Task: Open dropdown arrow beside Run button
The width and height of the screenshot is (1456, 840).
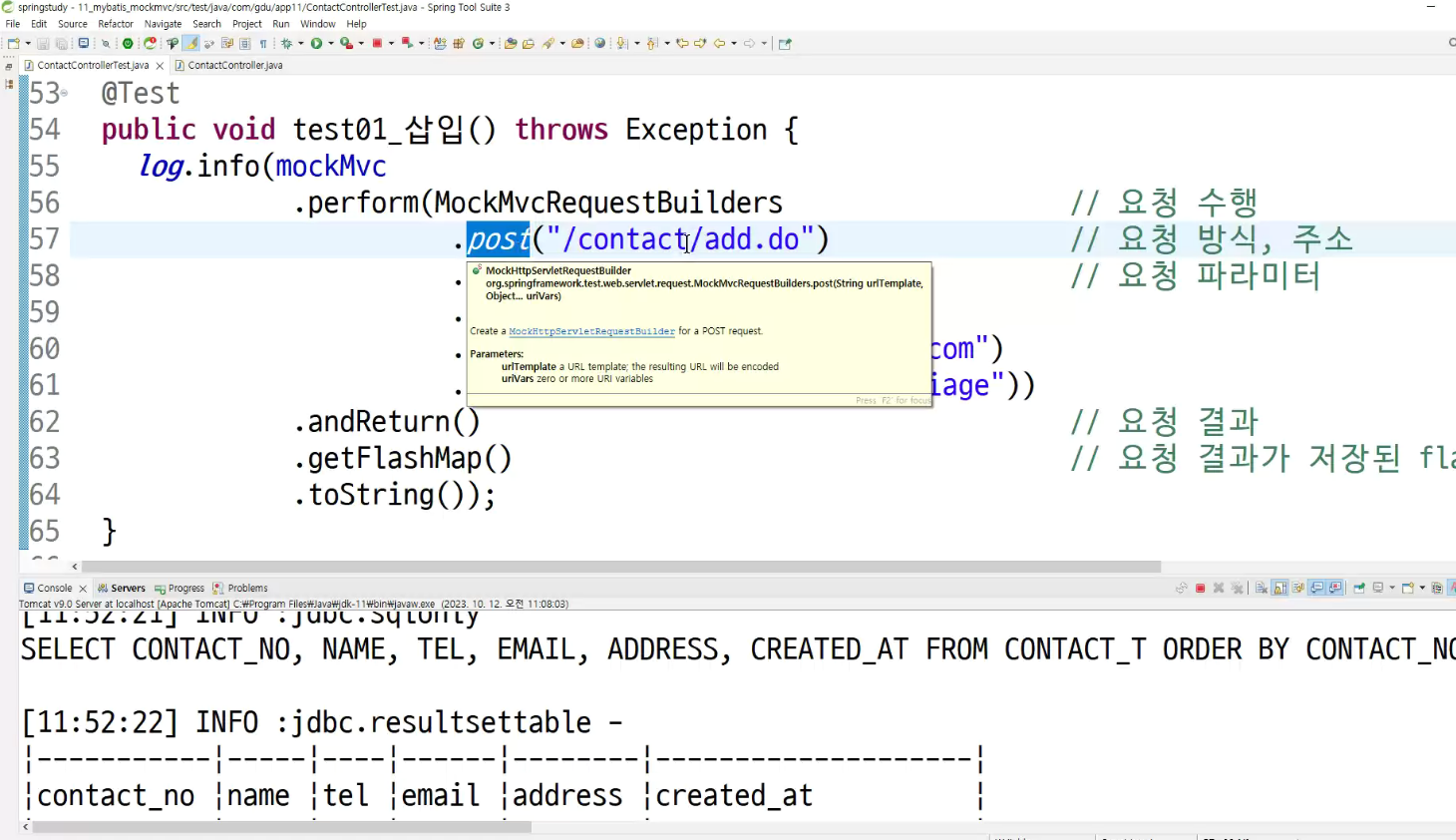Action: click(x=331, y=44)
